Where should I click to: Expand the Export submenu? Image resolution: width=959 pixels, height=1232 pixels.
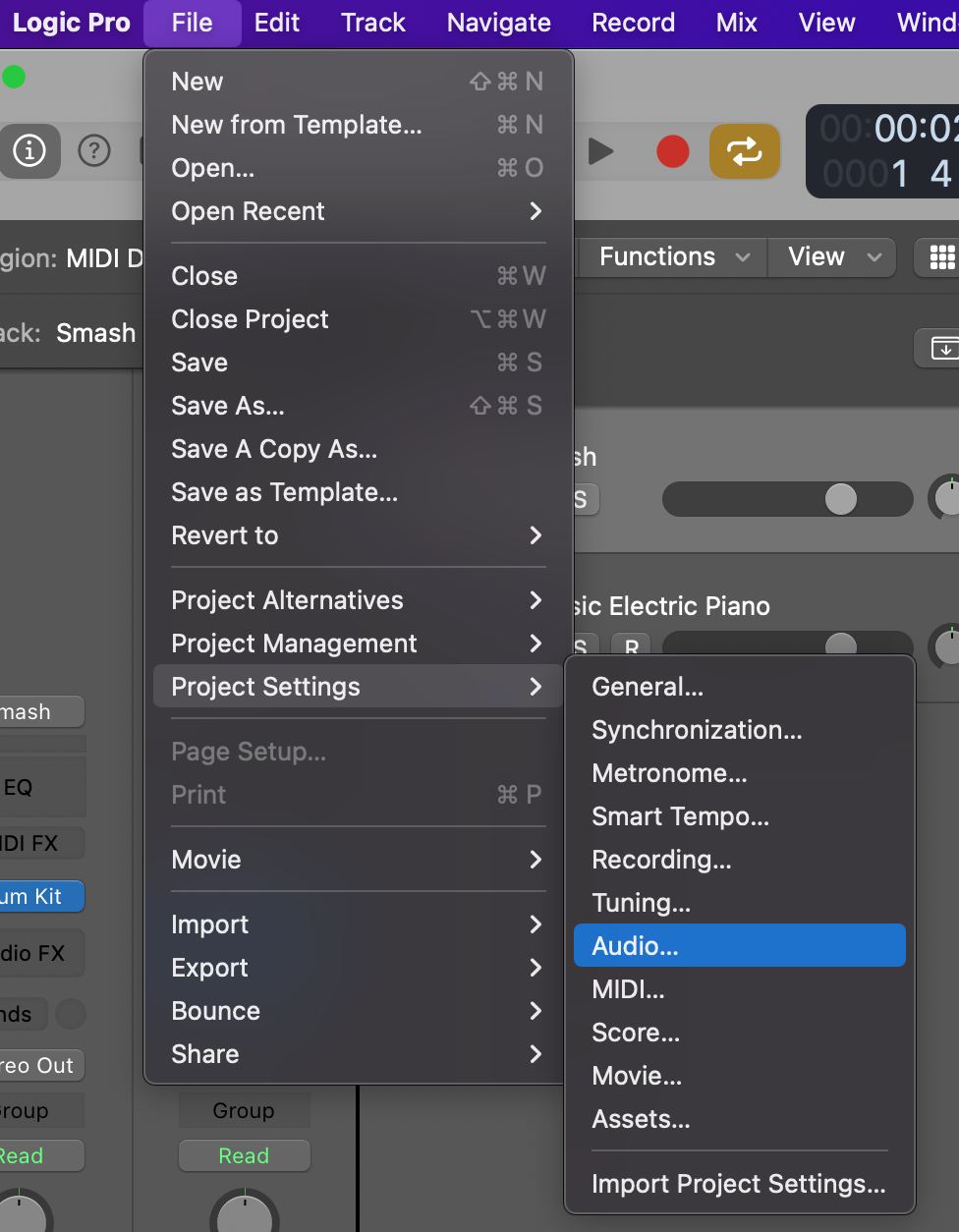pos(358,967)
